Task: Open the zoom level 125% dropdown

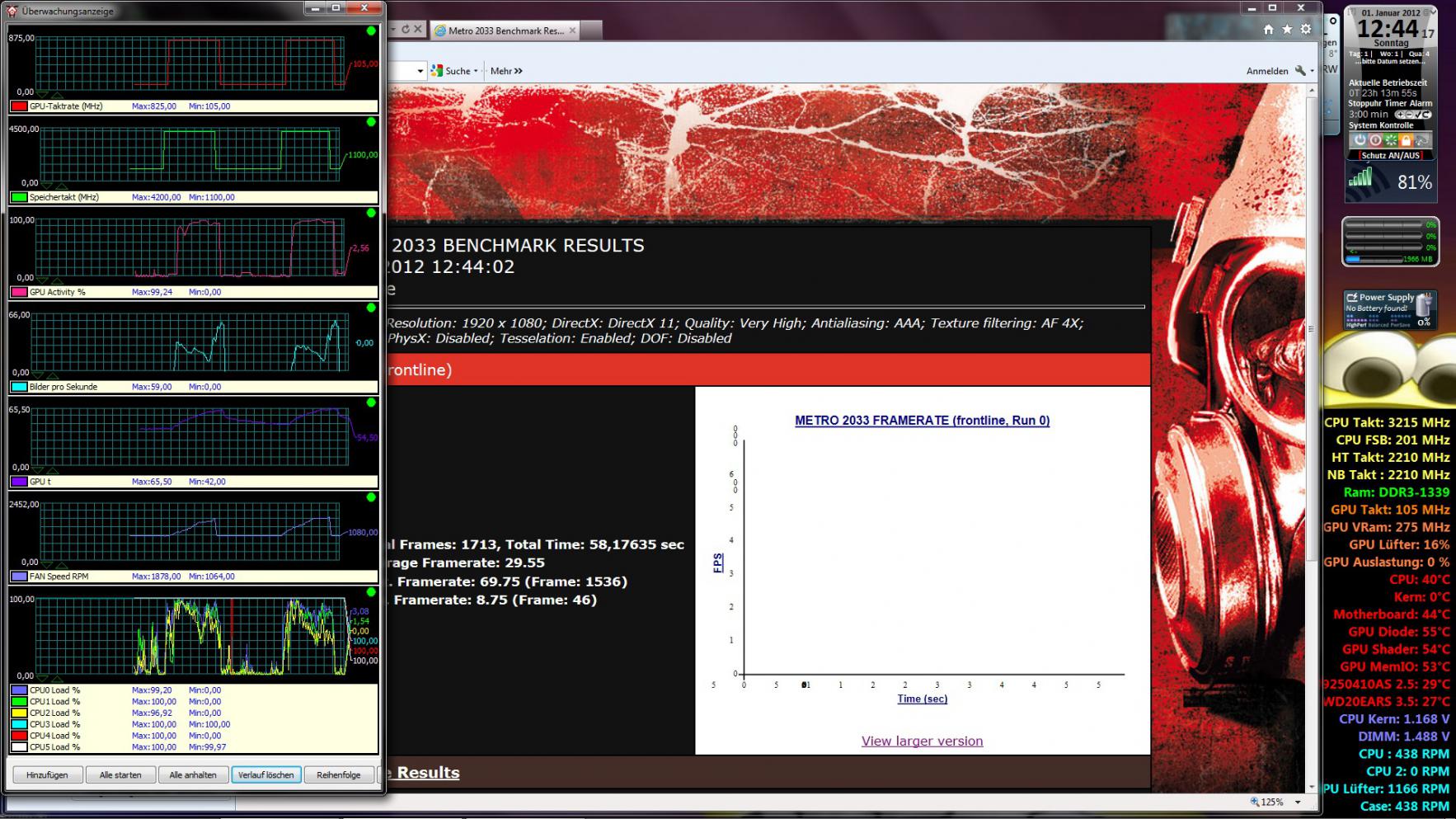Action: pyautogui.click(x=1298, y=802)
